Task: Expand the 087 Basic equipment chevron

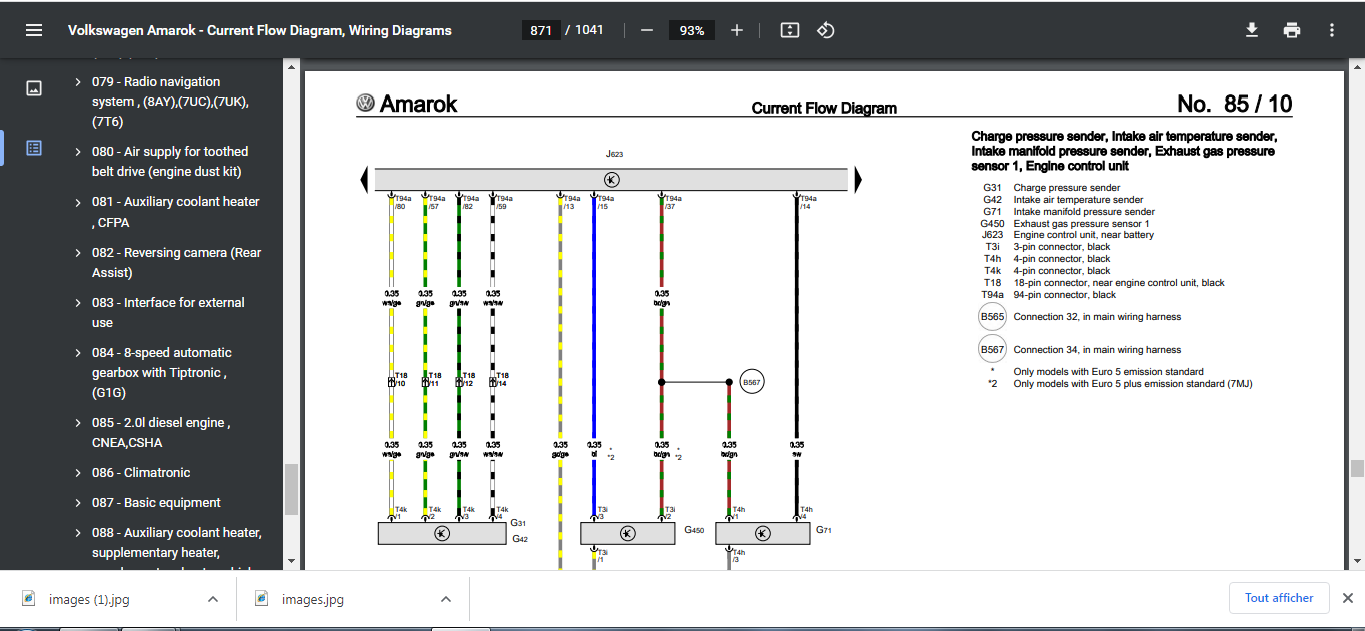Action: point(78,502)
